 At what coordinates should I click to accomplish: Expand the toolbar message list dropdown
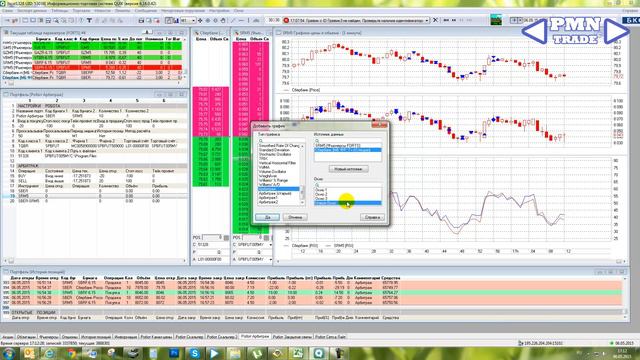[x=427, y=20]
